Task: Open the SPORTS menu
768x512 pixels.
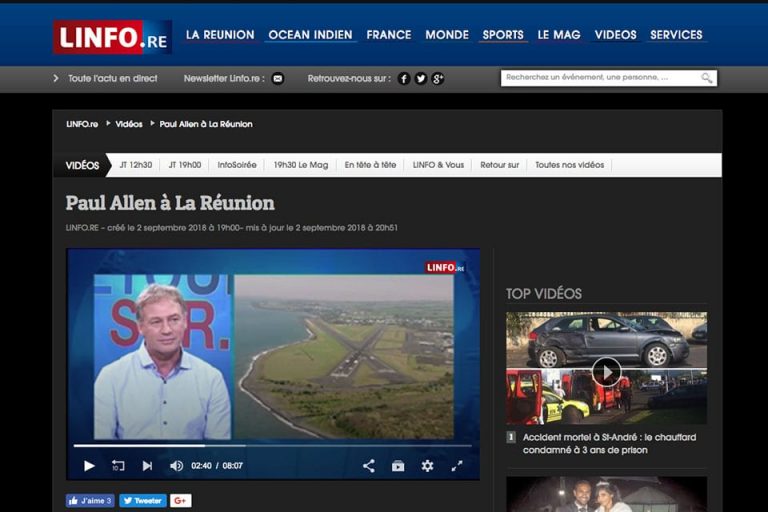Action: [x=503, y=35]
